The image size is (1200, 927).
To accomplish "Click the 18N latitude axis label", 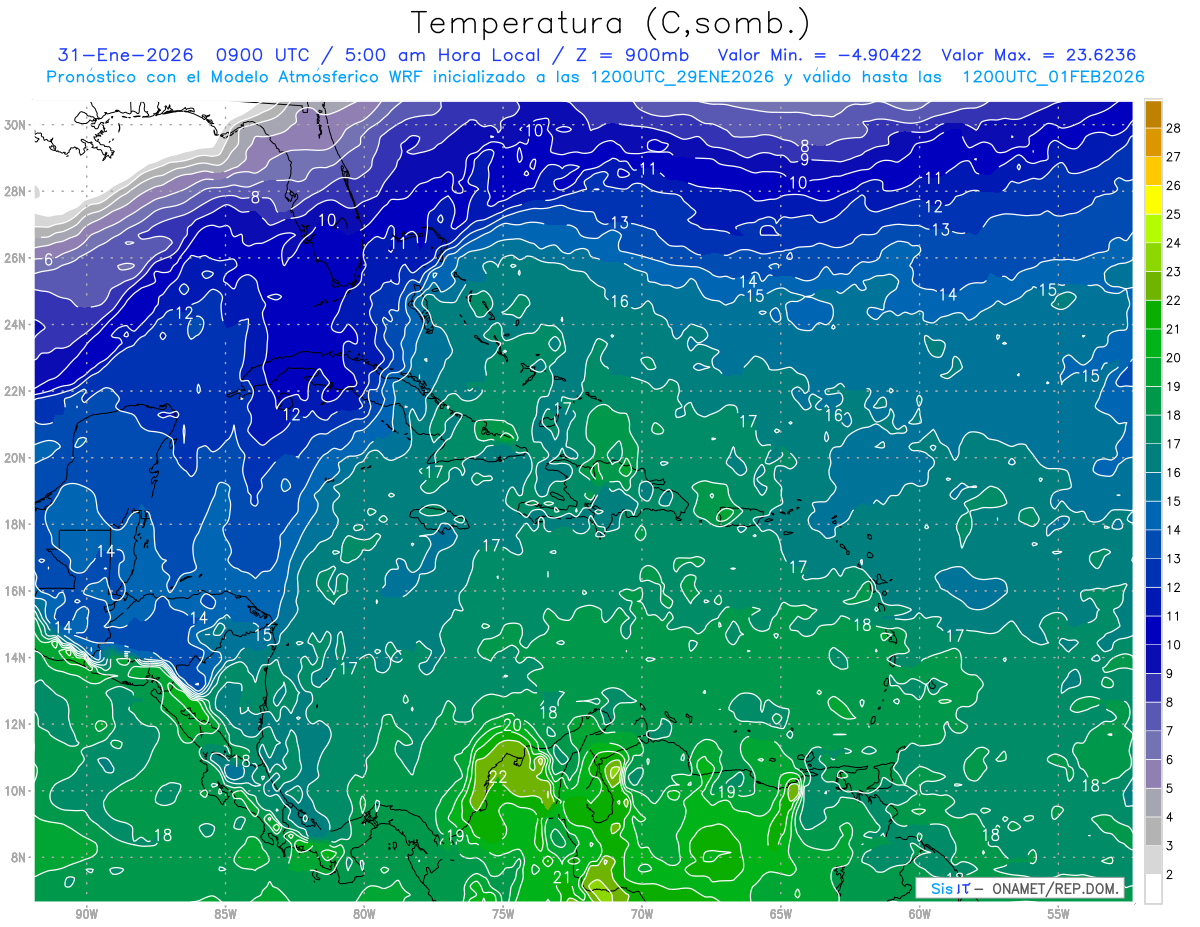I will pyautogui.click(x=16, y=524).
